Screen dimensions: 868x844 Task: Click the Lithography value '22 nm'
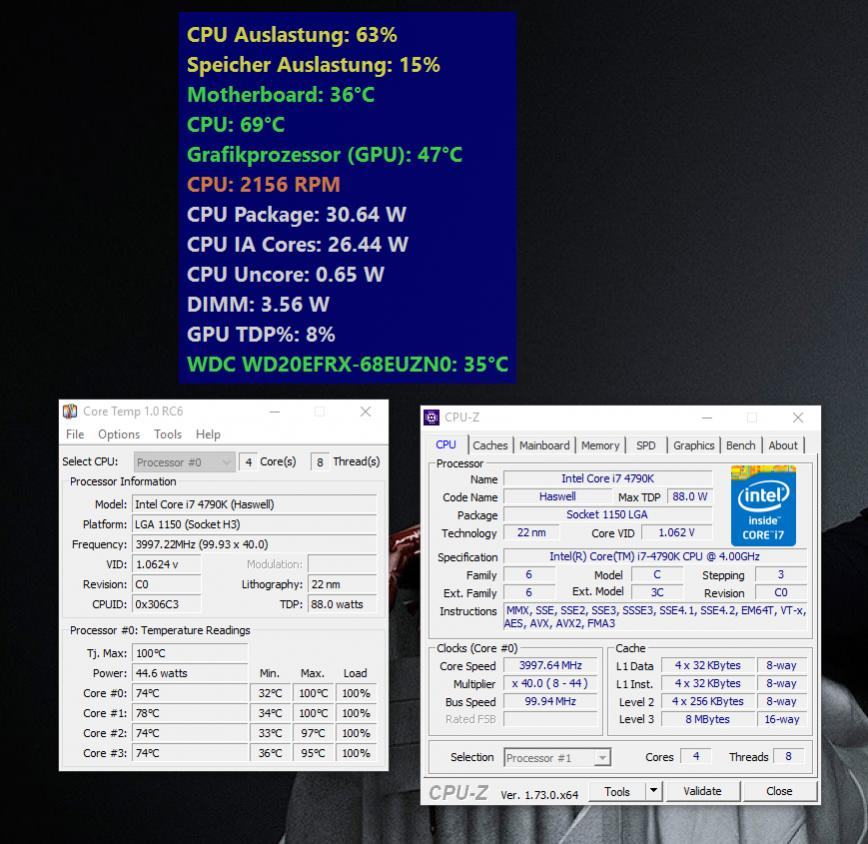coord(342,584)
